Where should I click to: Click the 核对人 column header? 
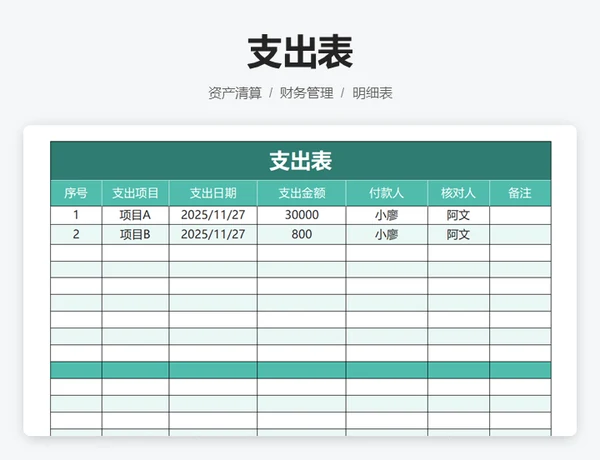458,193
